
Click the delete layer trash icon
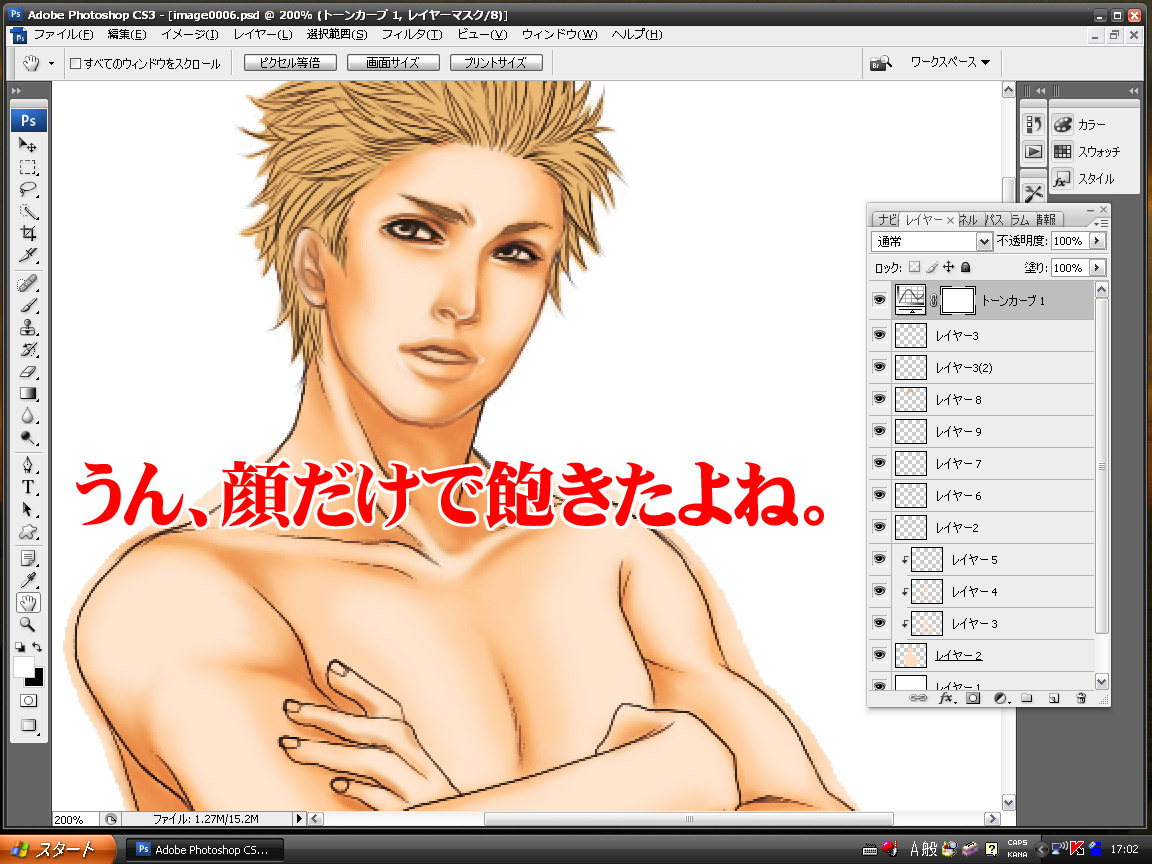pos(1080,699)
